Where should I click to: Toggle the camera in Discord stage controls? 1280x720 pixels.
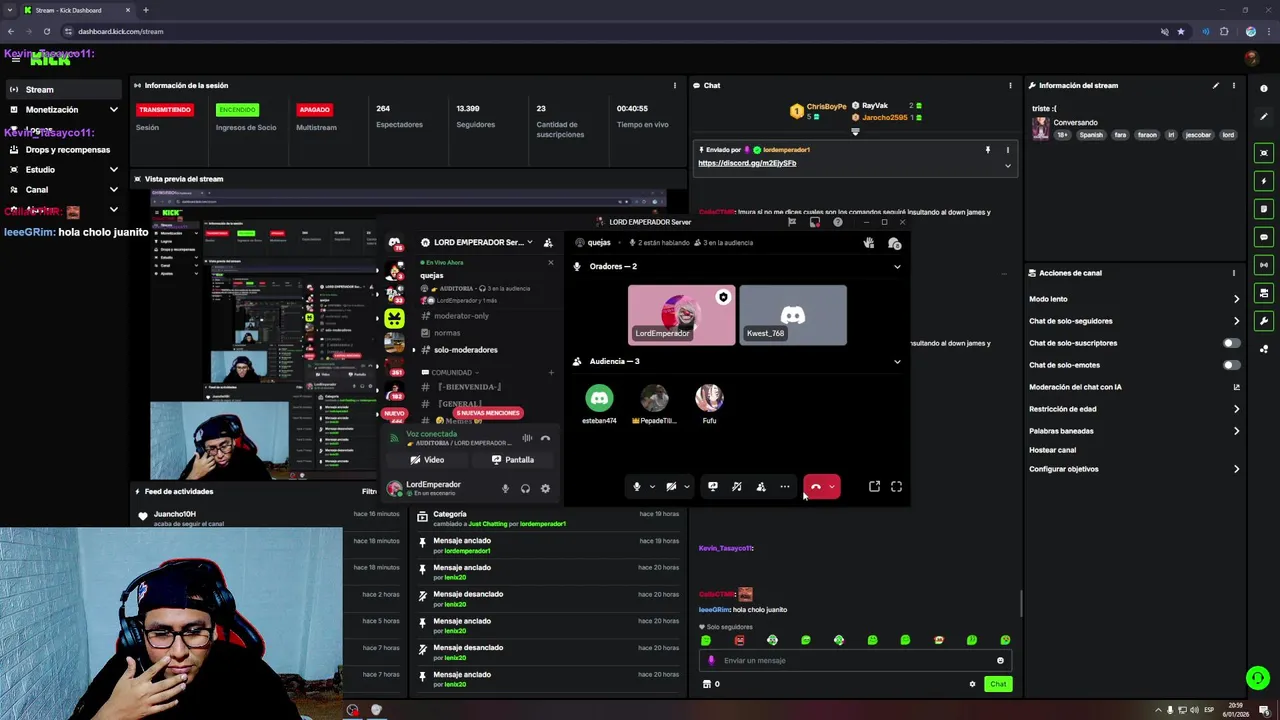(x=671, y=487)
